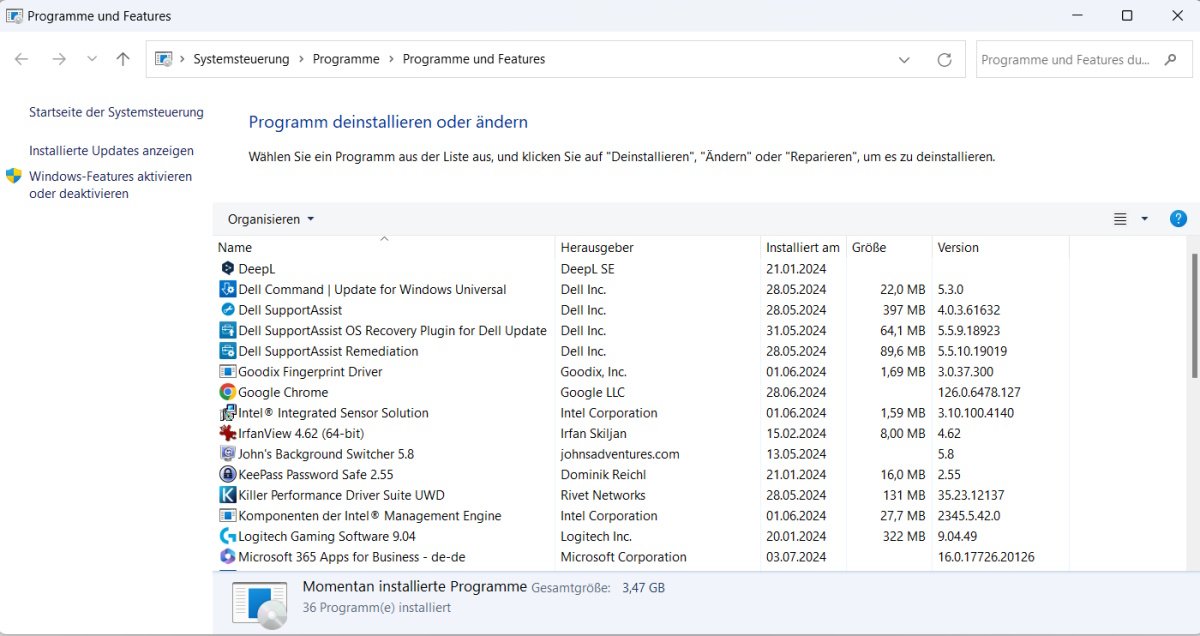1200x636 pixels.
Task: Go up one level with up arrow
Action: click(123, 60)
